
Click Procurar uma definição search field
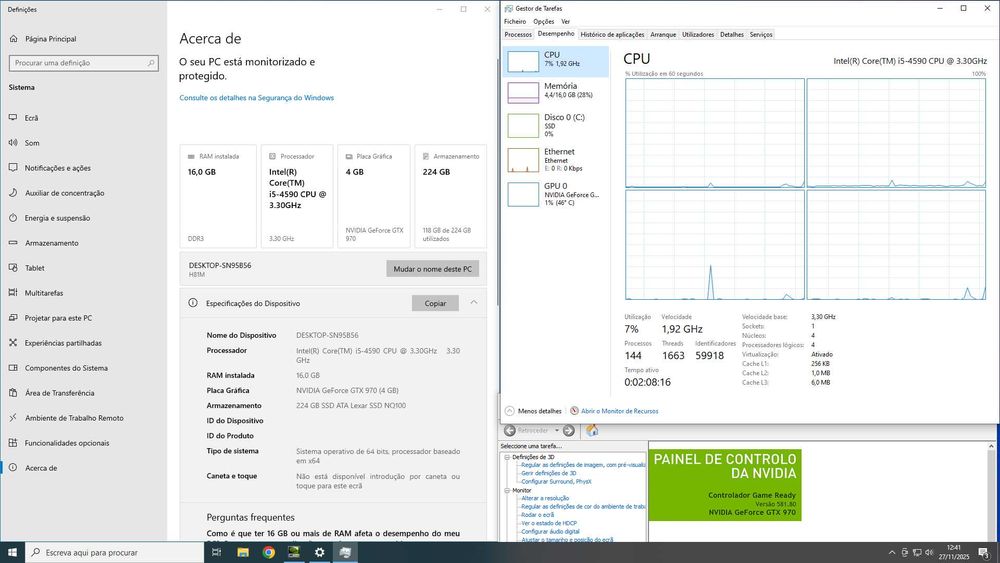point(84,63)
